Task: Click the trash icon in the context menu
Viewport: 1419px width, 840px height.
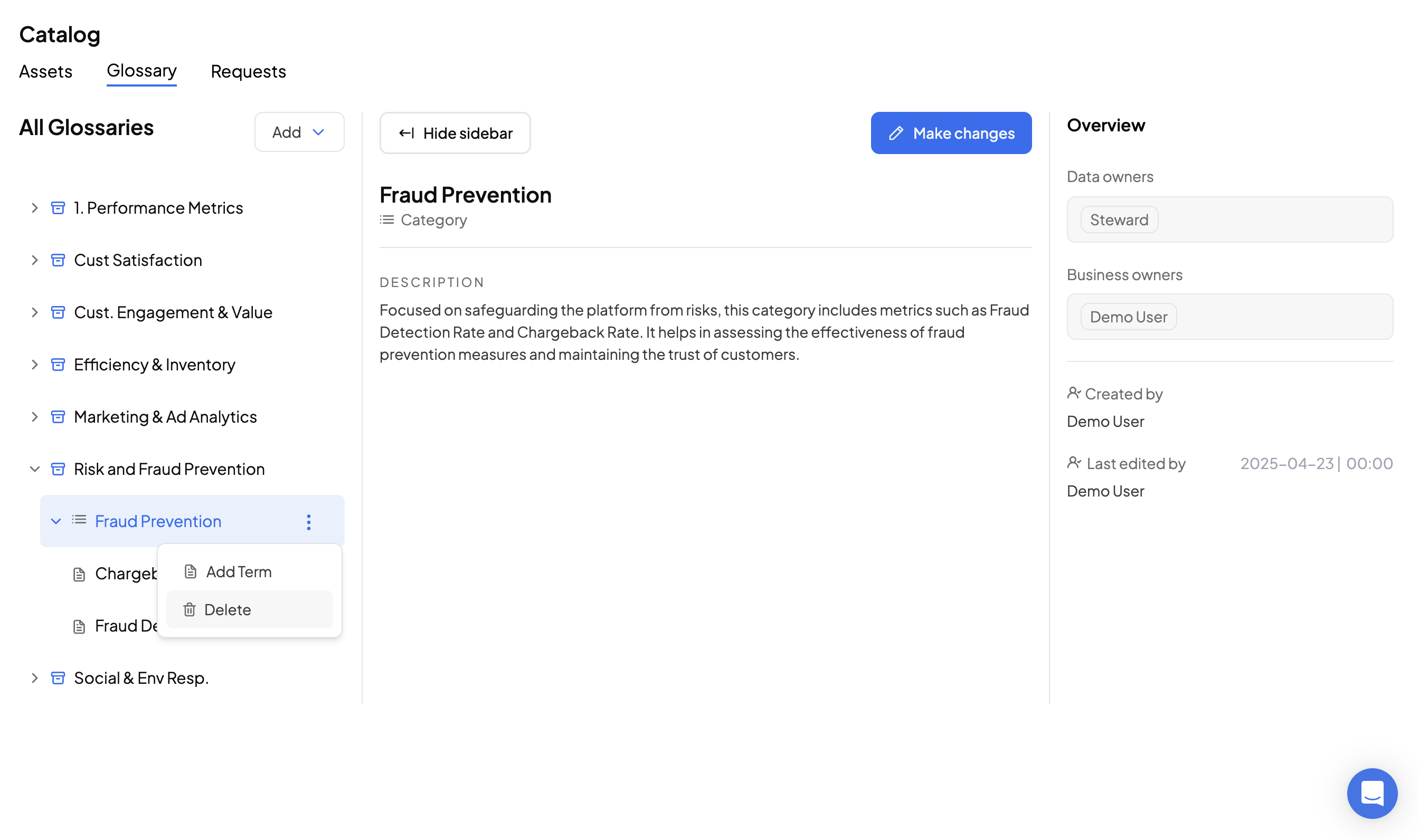Action: [x=189, y=609]
